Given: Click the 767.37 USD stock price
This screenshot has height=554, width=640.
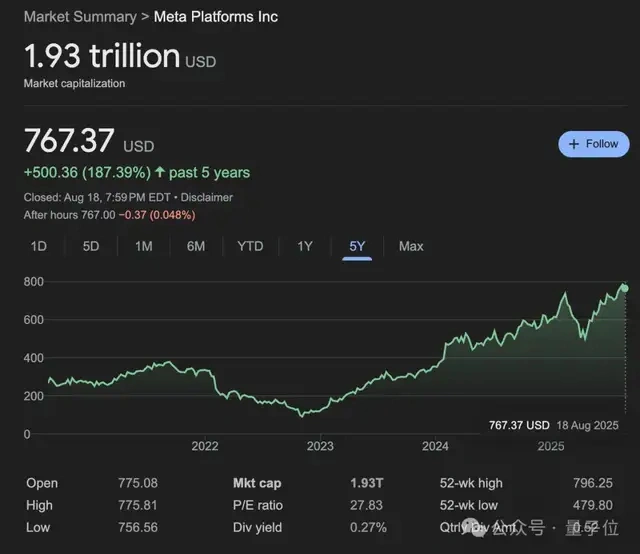Looking at the screenshot, I should pyautogui.click(x=89, y=141).
